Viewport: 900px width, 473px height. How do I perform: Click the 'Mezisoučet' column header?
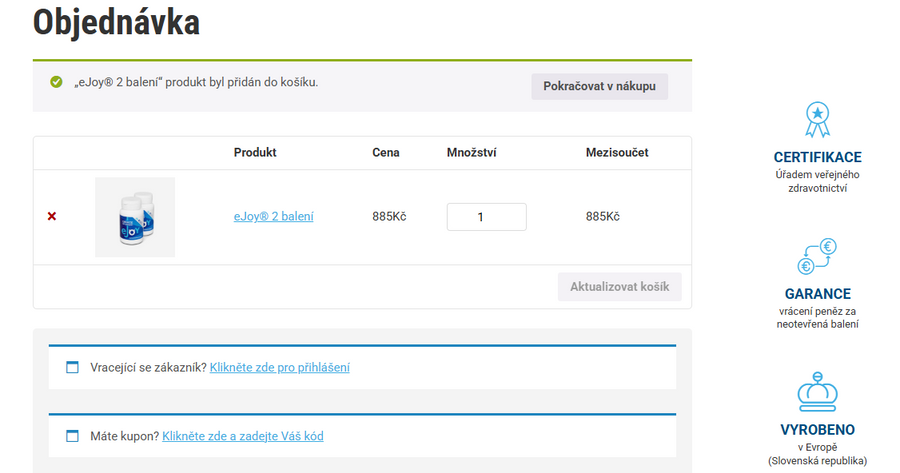point(617,152)
